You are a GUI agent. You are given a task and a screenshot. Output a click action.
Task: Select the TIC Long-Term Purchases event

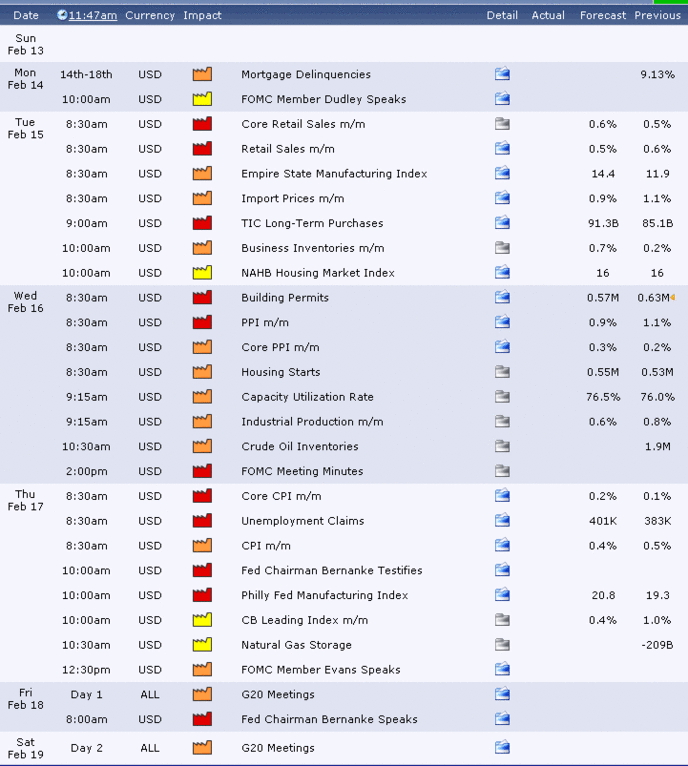[312, 223]
